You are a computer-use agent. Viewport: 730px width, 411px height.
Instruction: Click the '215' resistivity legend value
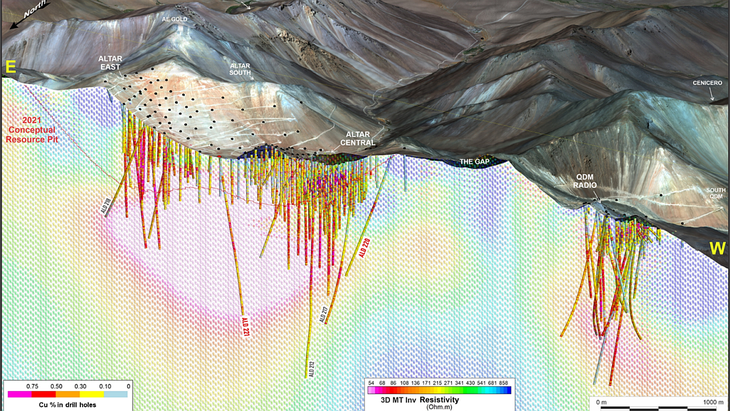[x=438, y=383]
